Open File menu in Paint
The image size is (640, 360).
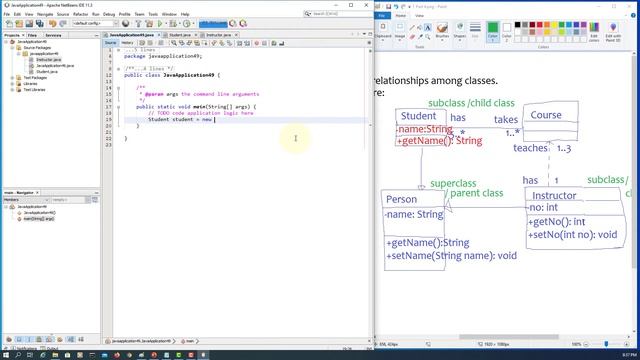[x=382, y=16]
